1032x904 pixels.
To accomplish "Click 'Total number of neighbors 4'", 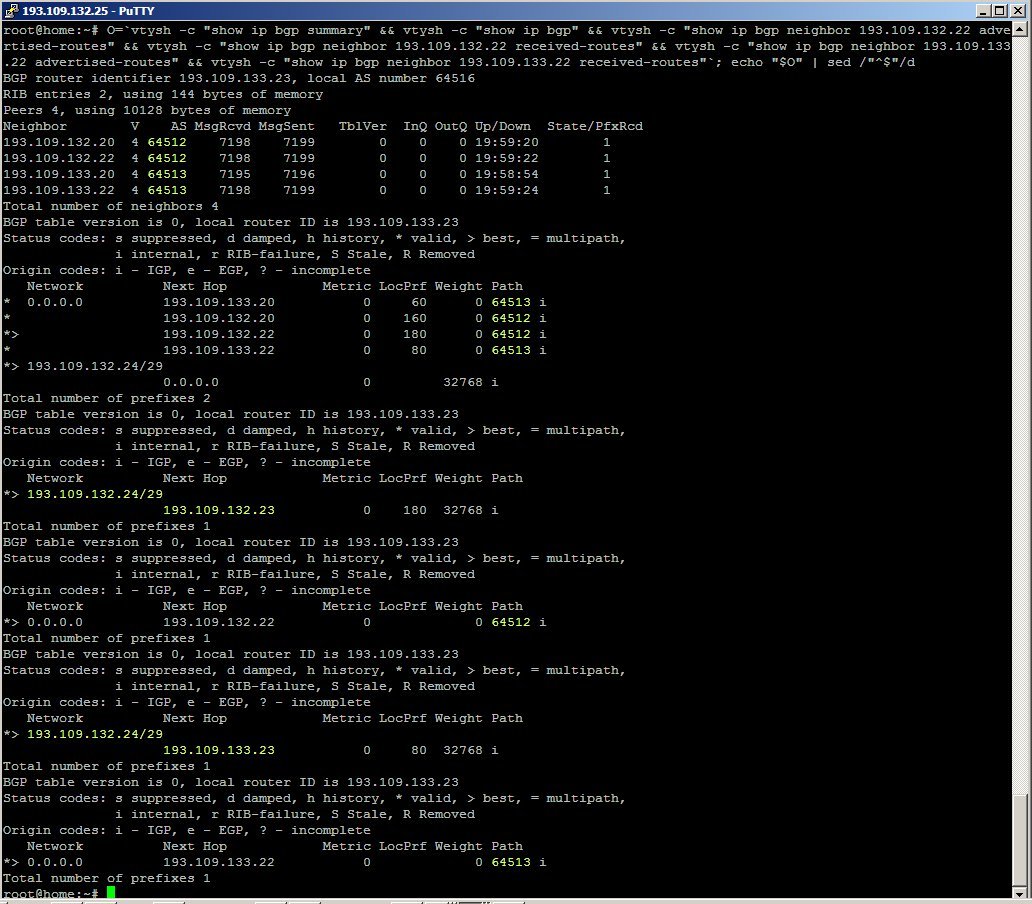I will click(x=111, y=206).
